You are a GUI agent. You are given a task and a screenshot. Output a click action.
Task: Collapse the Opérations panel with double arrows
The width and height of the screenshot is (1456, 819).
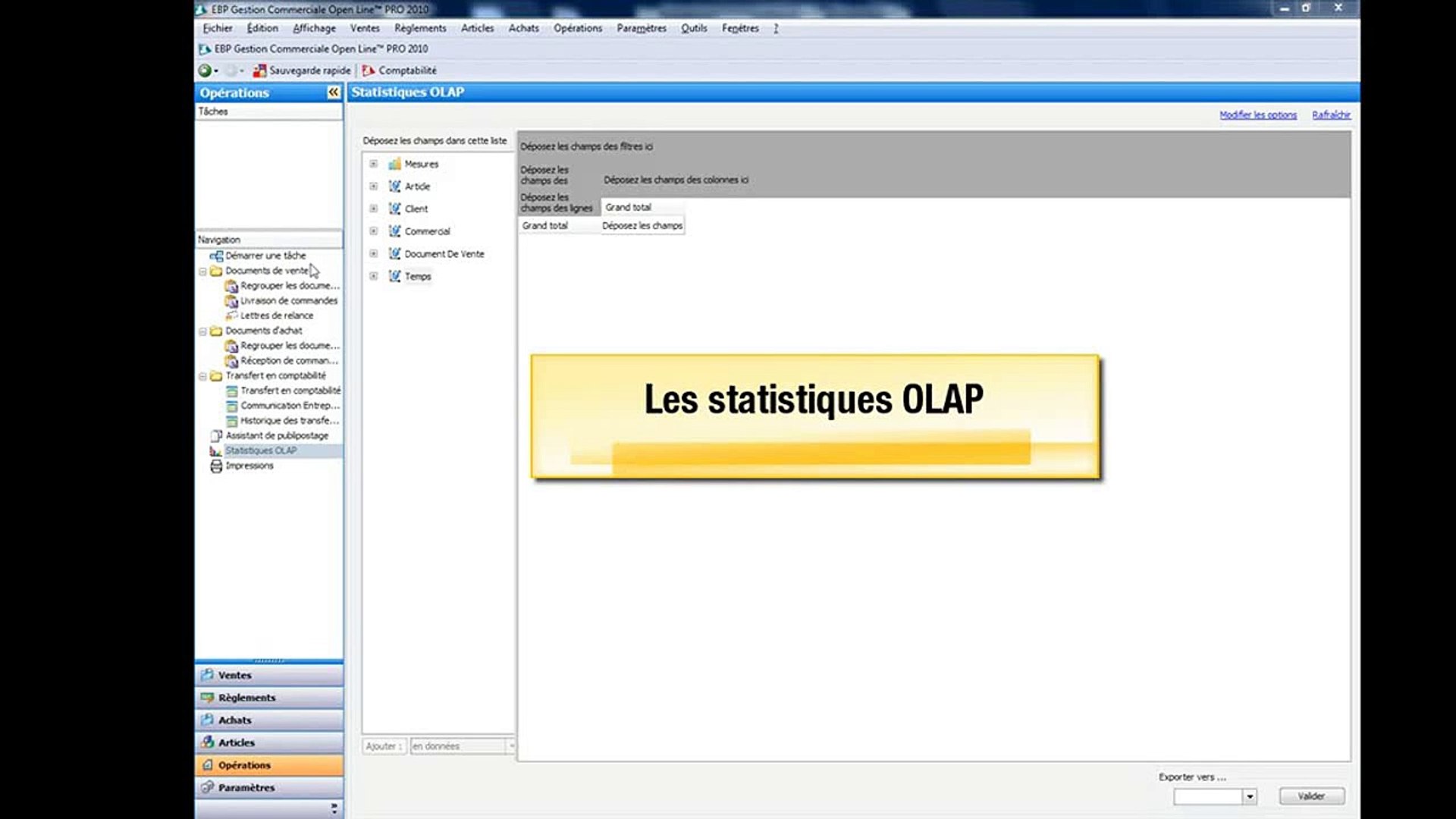(x=332, y=92)
